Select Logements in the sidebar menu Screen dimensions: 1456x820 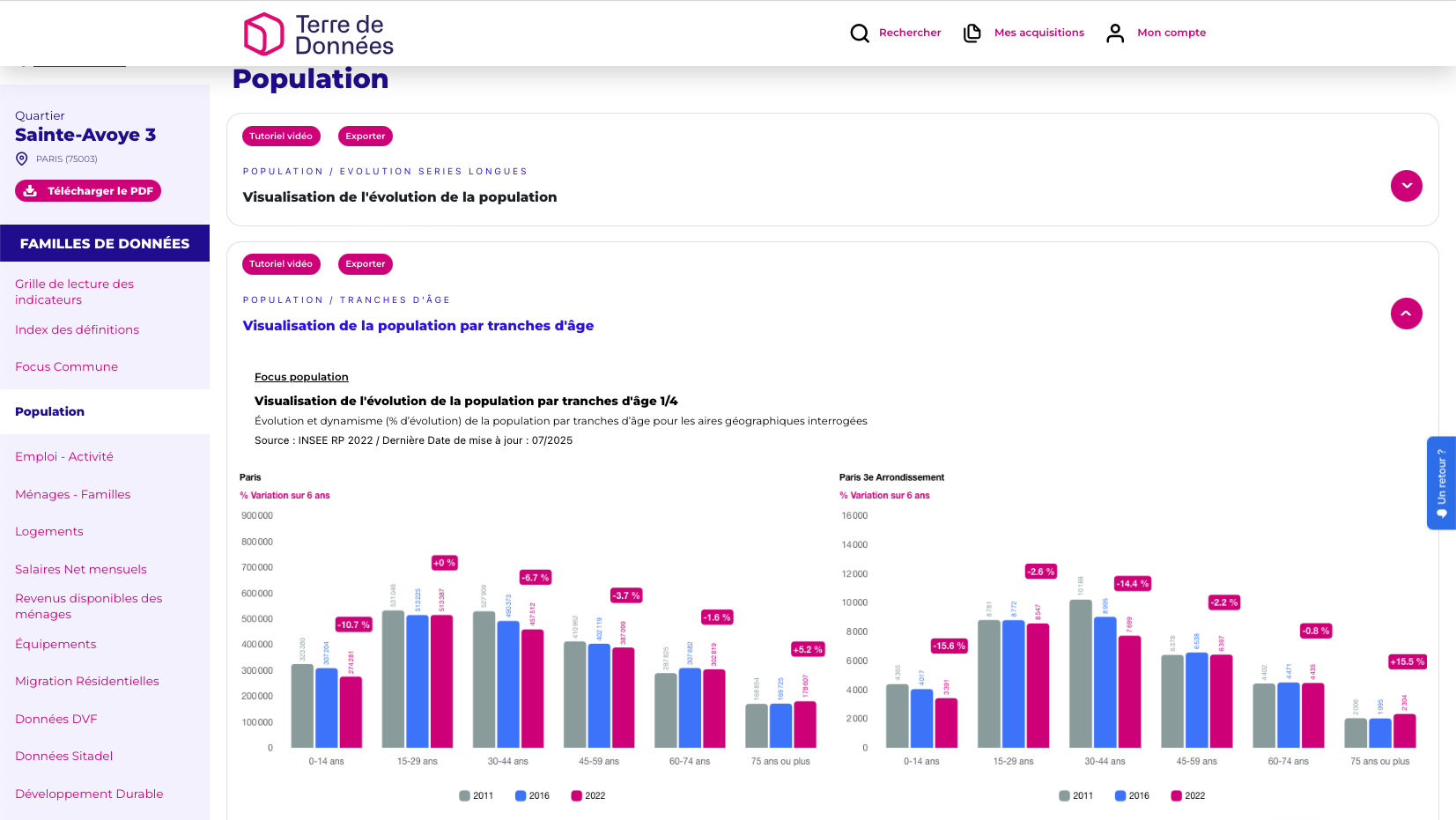[x=49, y=531]
